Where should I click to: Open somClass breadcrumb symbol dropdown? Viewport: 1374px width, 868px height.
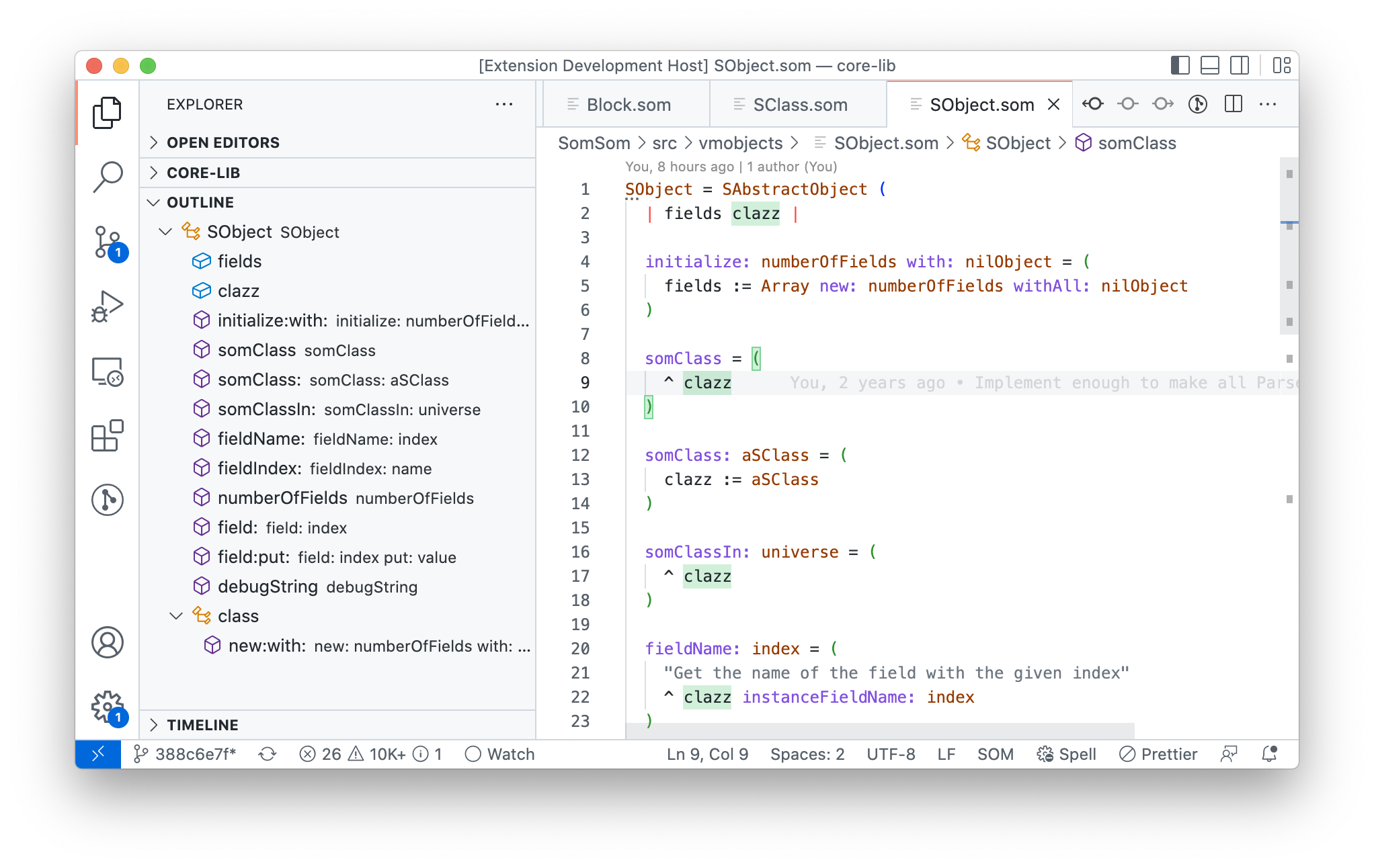point(1125,143)
